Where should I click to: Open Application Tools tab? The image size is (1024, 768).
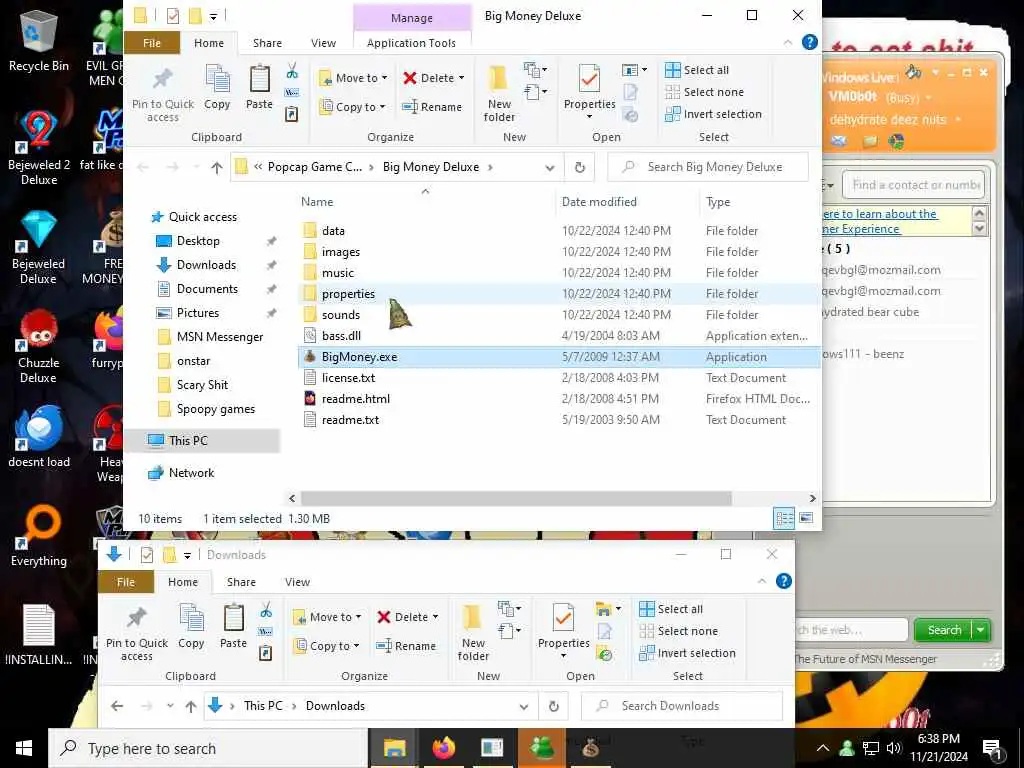click(x=411, y=43)
